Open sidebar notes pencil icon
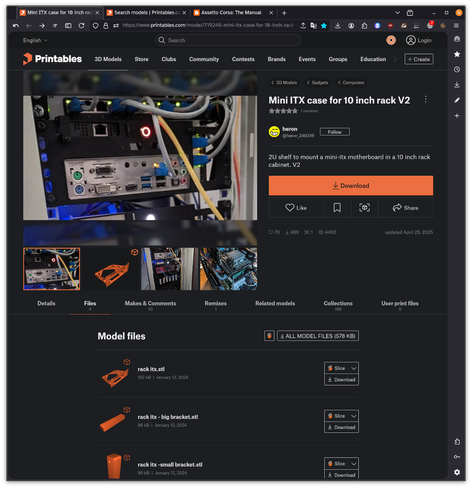 pyautogui.click(x=457, y=100)
